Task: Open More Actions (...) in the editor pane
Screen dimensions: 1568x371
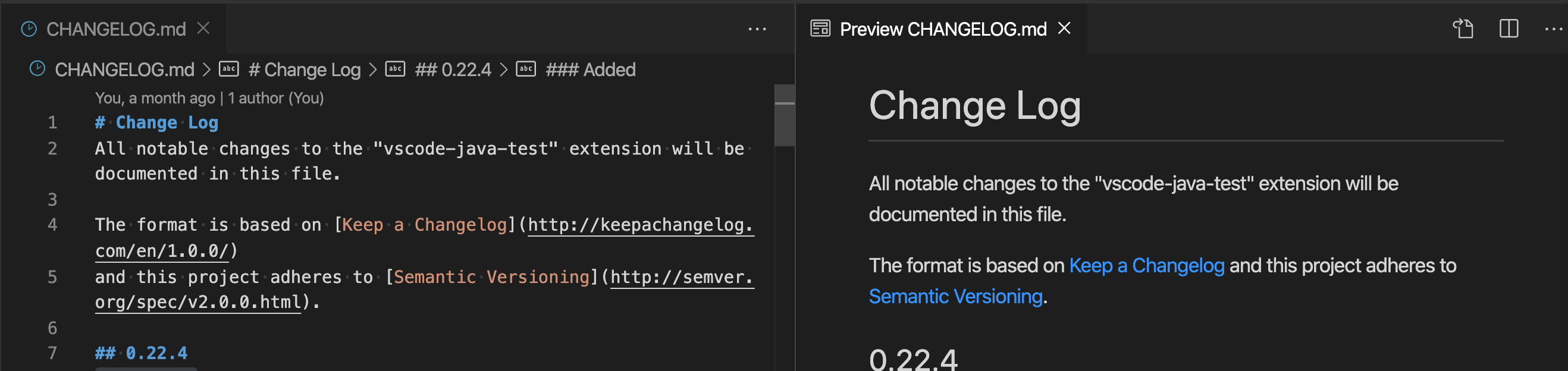Action: (757, 29)
